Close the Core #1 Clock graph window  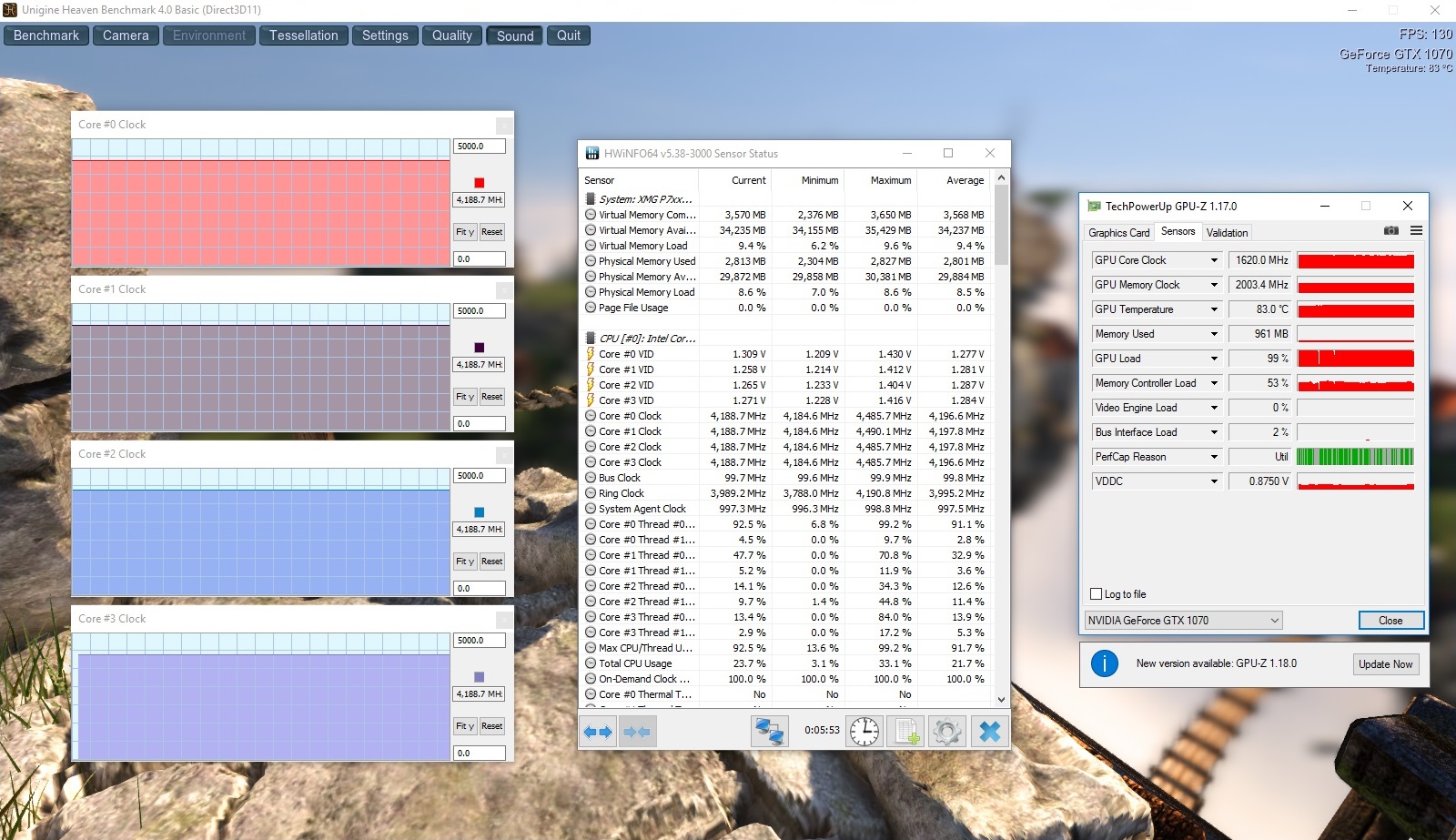tap(503, 289)
